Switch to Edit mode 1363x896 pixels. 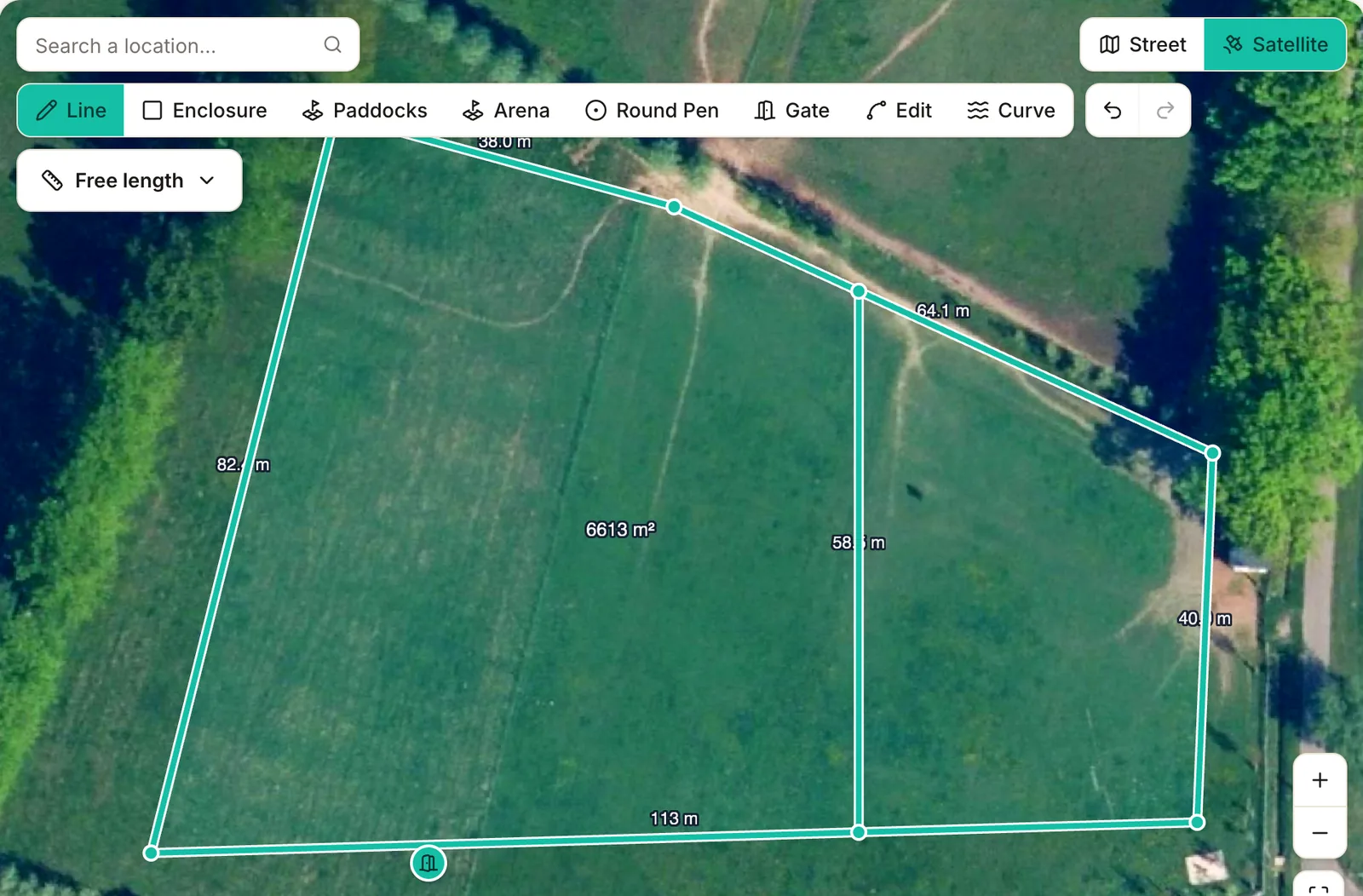899,111
